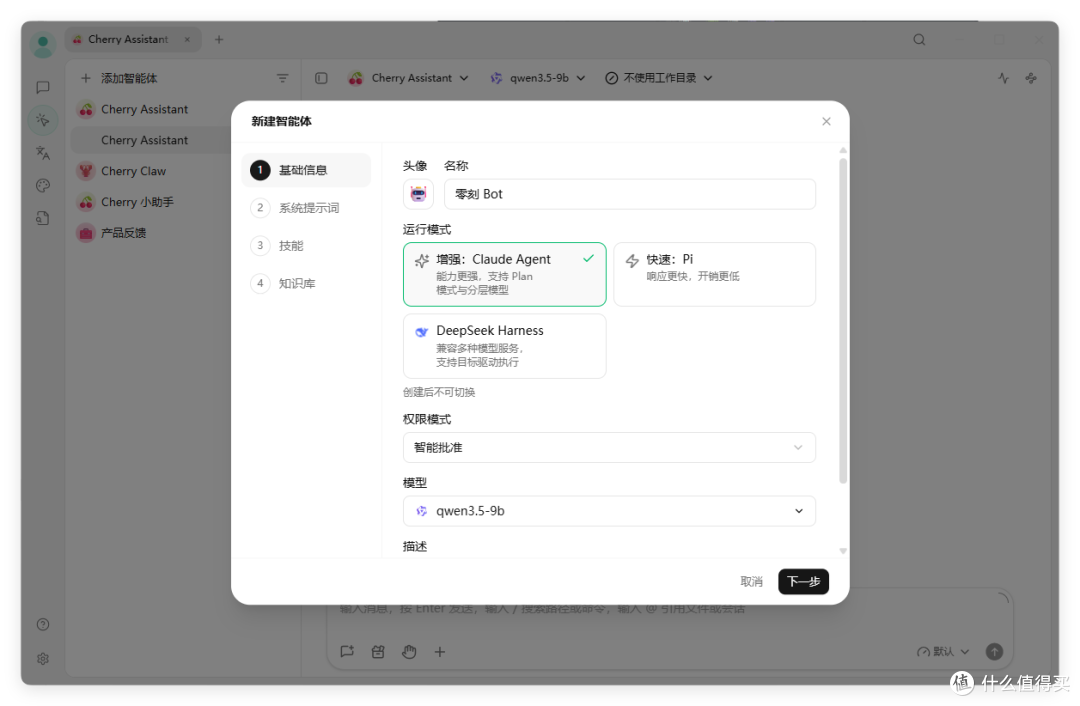1080x706 pixels.
Task: Select the first Cherry Assistant agent with cherry icon
Action: 152,109
